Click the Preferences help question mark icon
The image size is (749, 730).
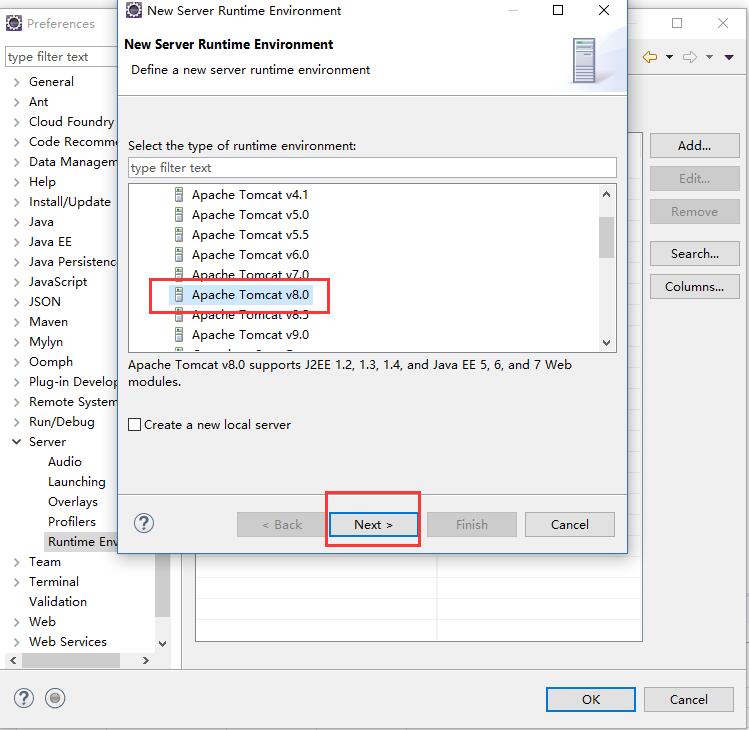pyautogui.click(x=23, y=699)
